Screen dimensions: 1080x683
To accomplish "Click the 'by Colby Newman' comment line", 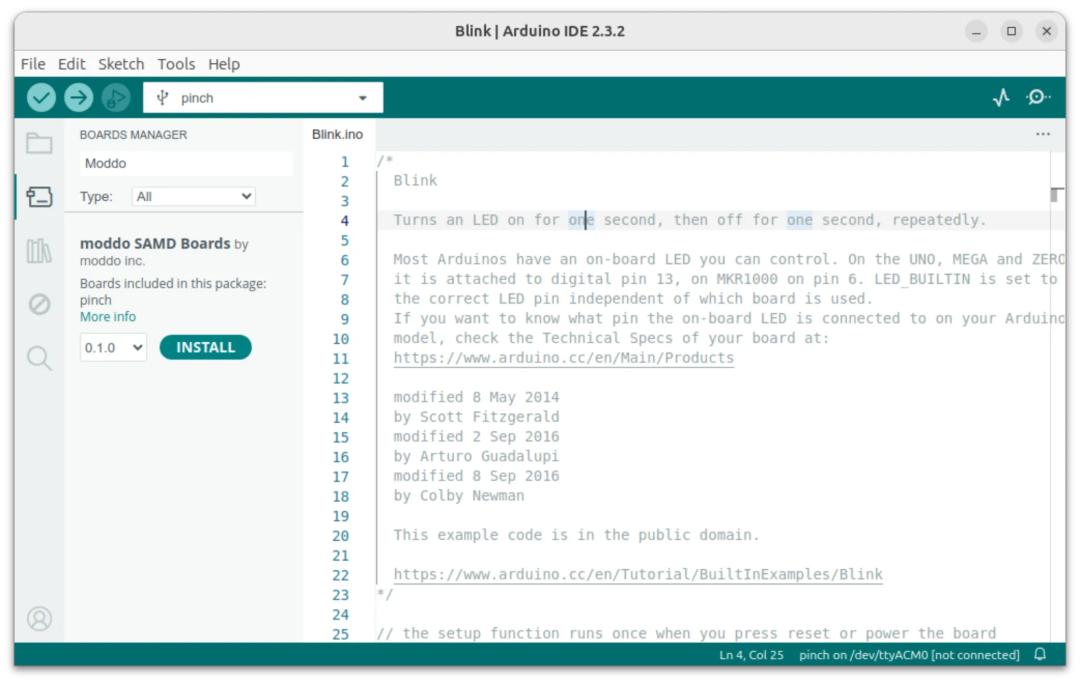I will [459, 496].
